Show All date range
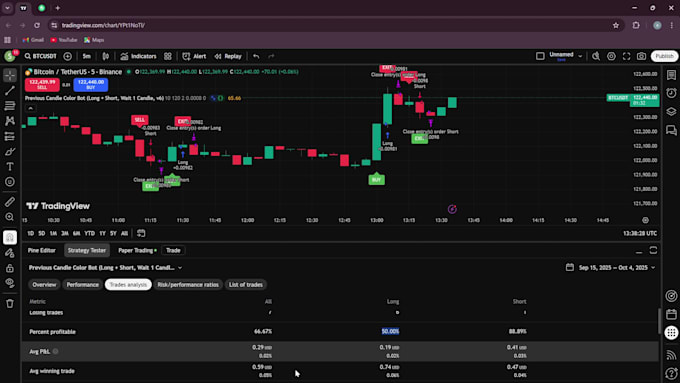 [124, 233]
